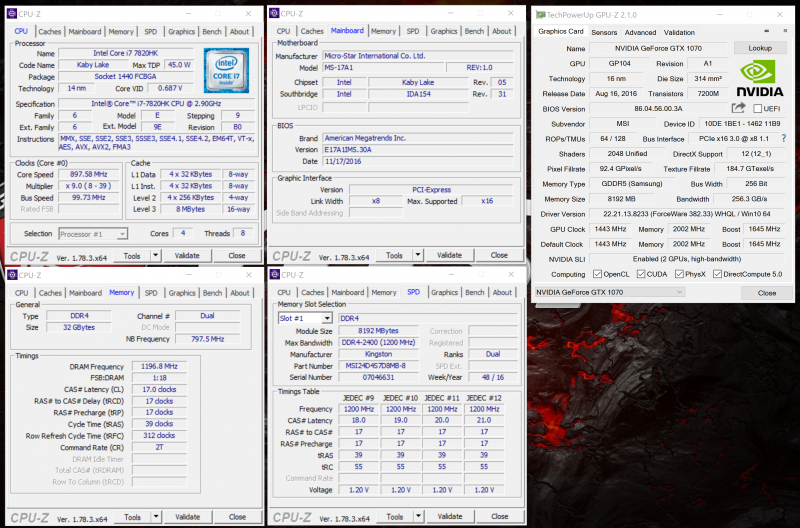Open the Bench tab in the CPU window
The height and width of the screenshot is (528, 800).
click(x=212, y=32)
